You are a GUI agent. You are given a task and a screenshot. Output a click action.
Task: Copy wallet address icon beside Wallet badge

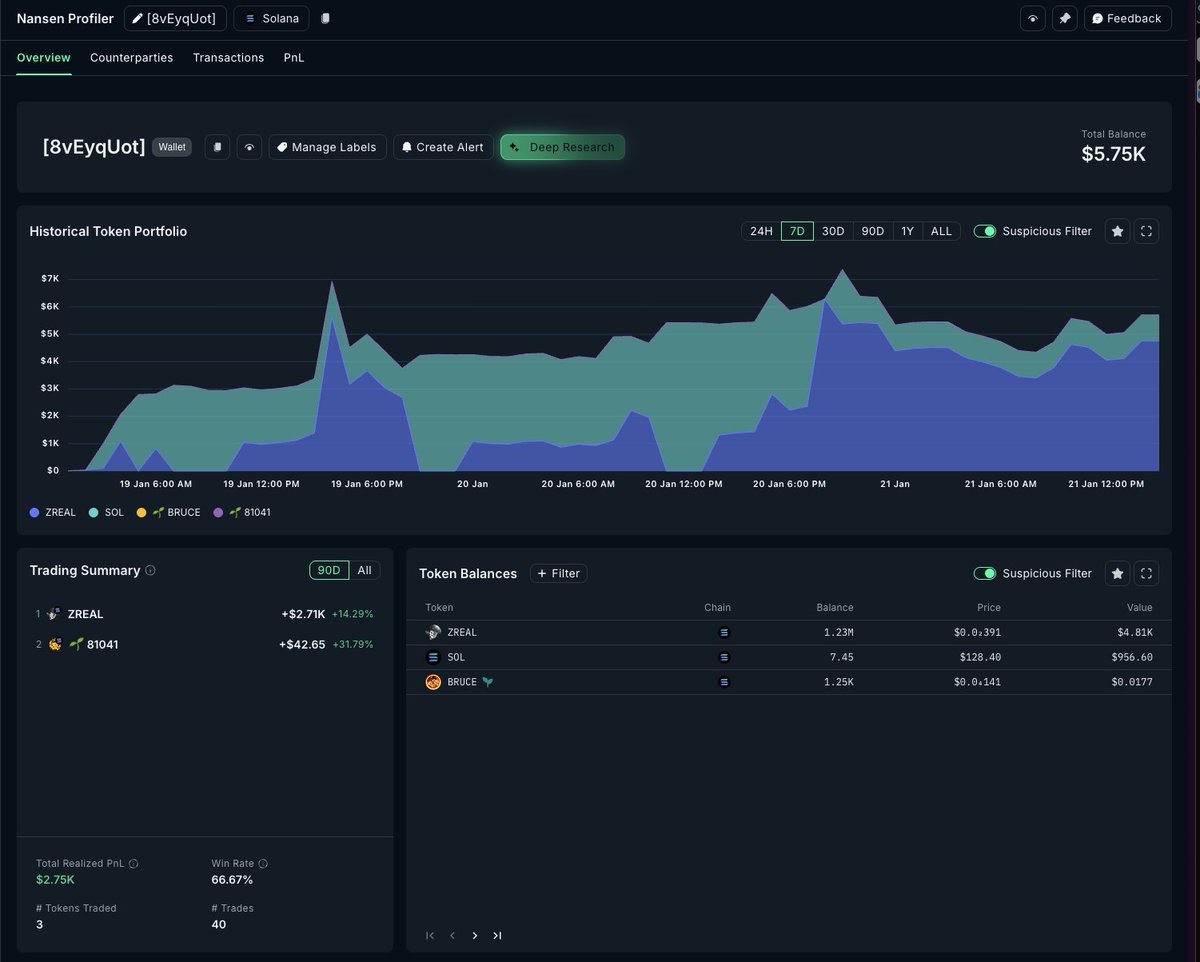click(x=217, y=147)
